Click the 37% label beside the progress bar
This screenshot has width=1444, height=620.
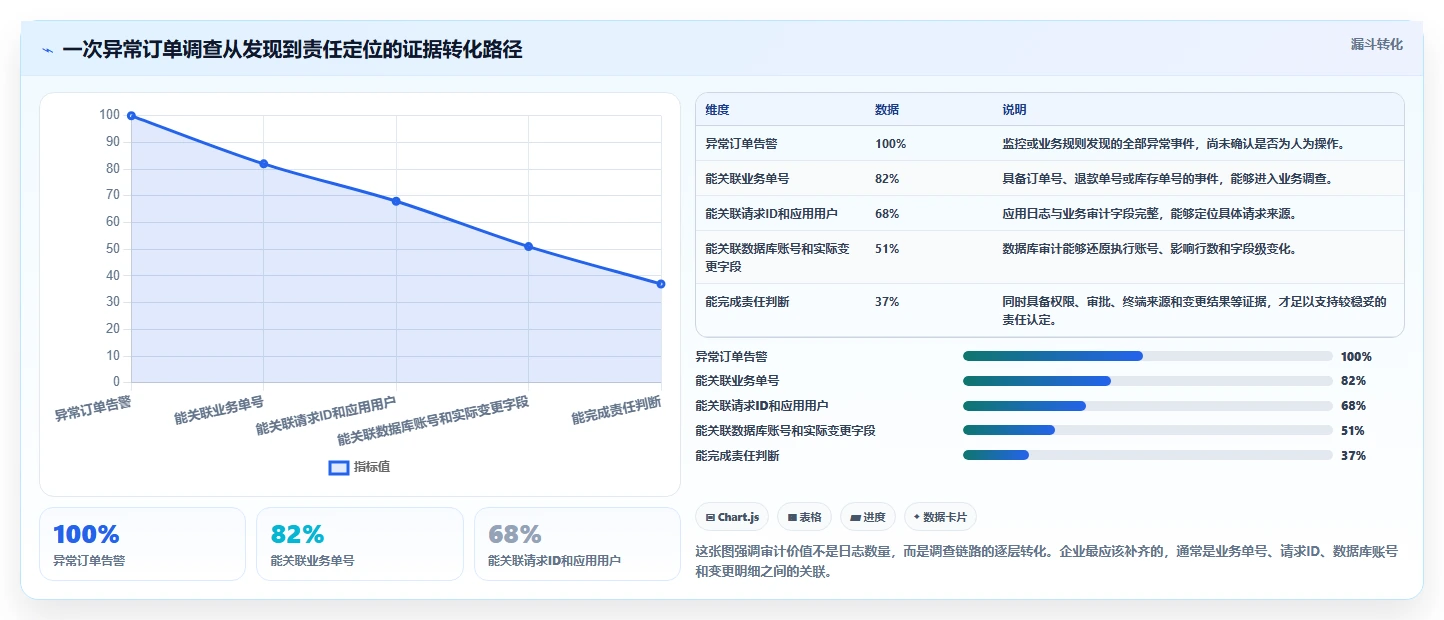point(1353,455)
